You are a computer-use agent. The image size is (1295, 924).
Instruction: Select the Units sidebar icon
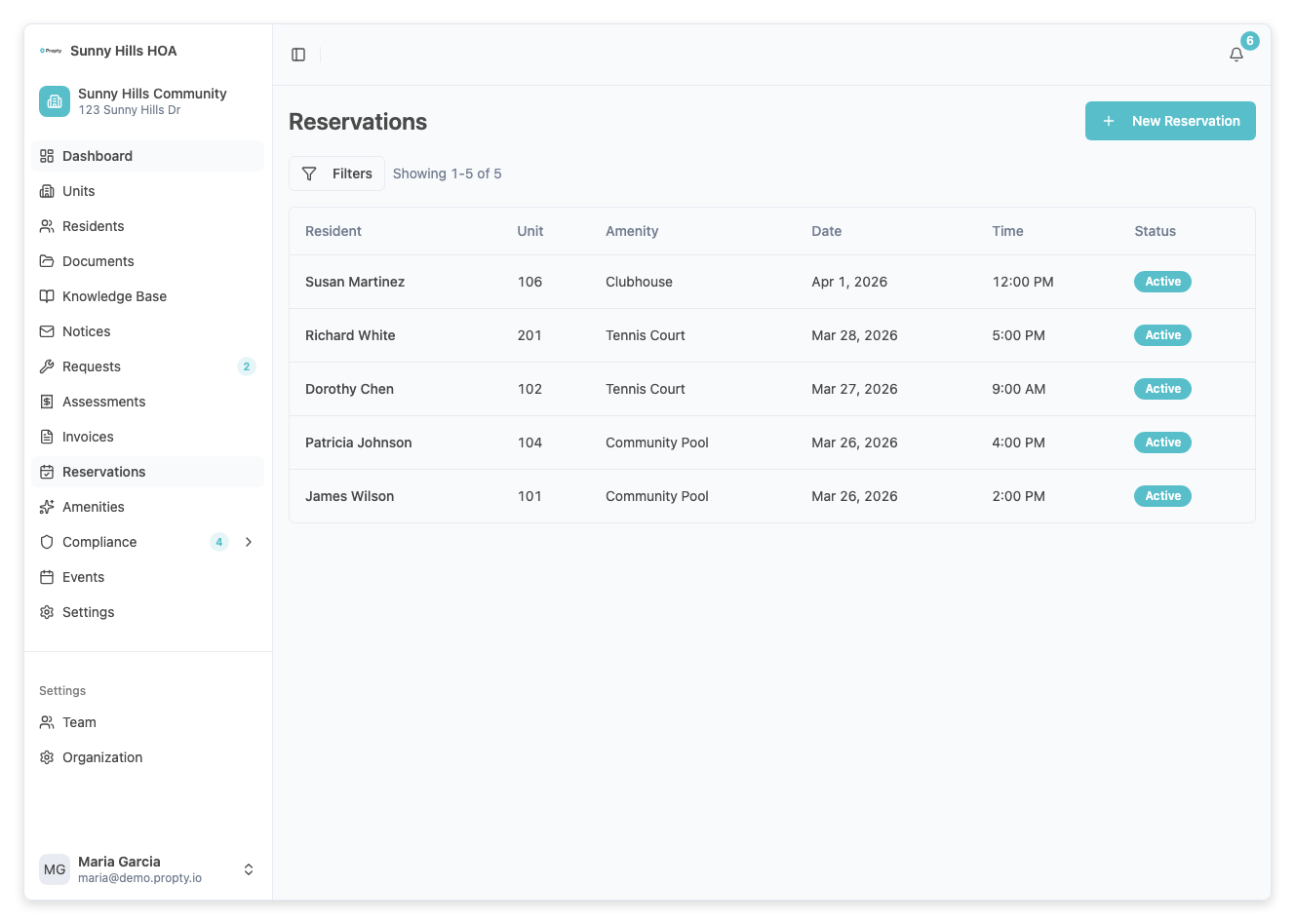47,191
